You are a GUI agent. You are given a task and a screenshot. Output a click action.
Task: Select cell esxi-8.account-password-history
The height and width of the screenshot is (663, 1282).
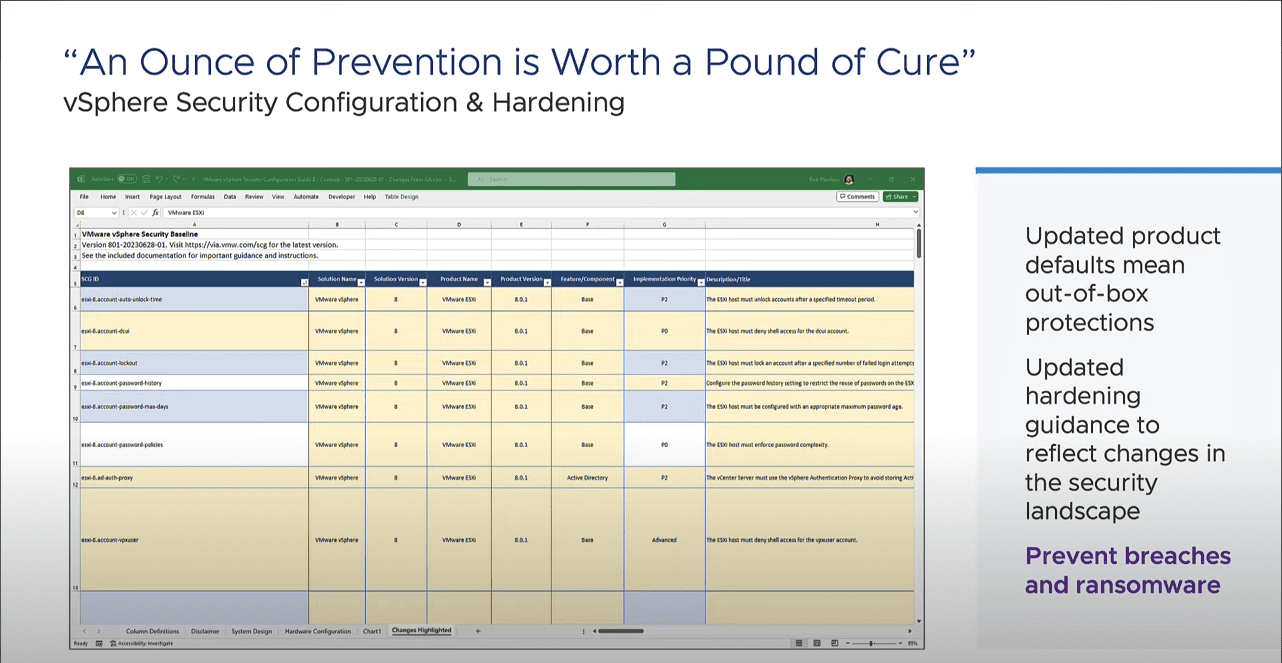pos(194,383)
